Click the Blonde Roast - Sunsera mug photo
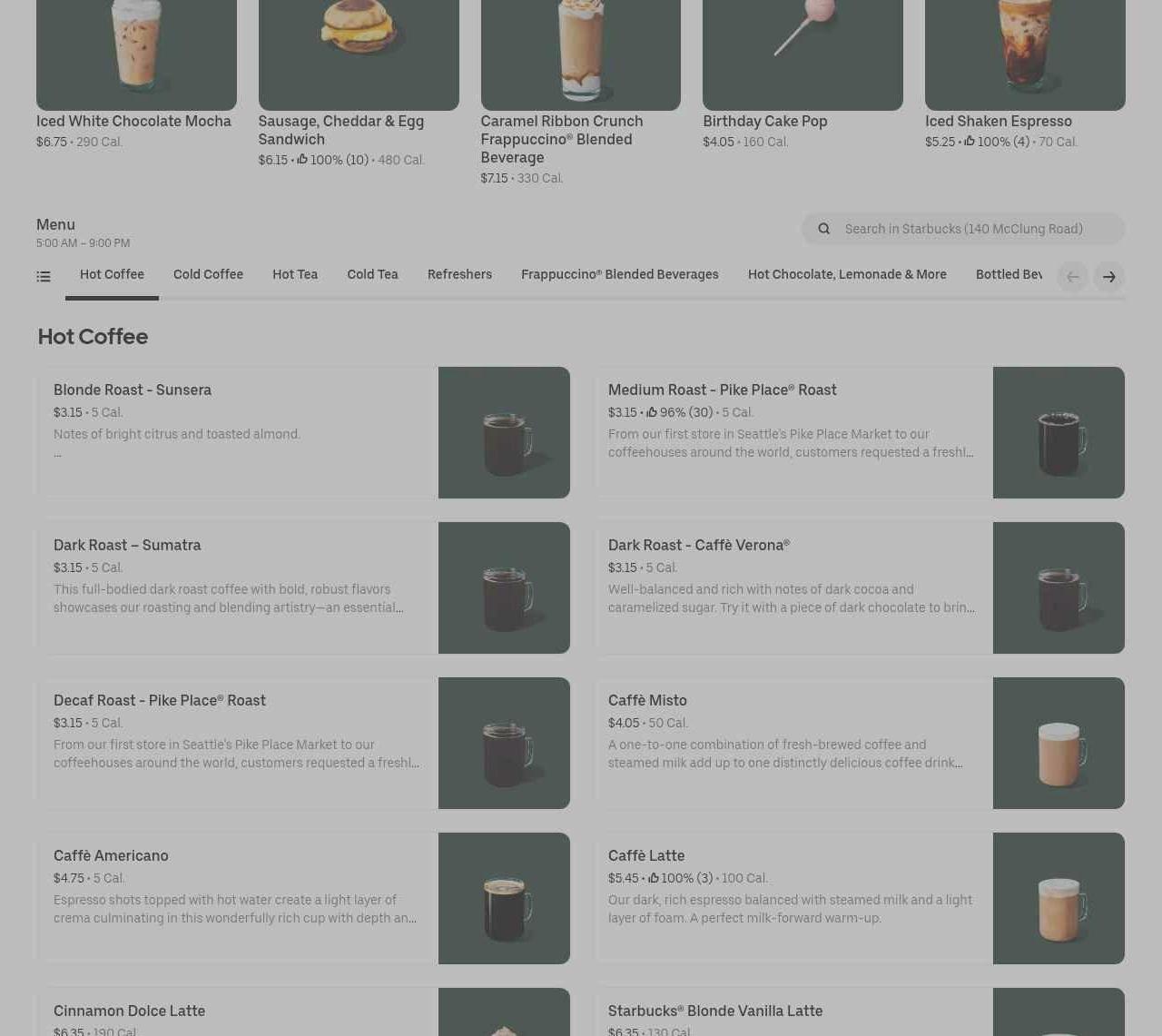This screenshot has width=1162, height=1036. pyautogui.click(x=504, y=432)
